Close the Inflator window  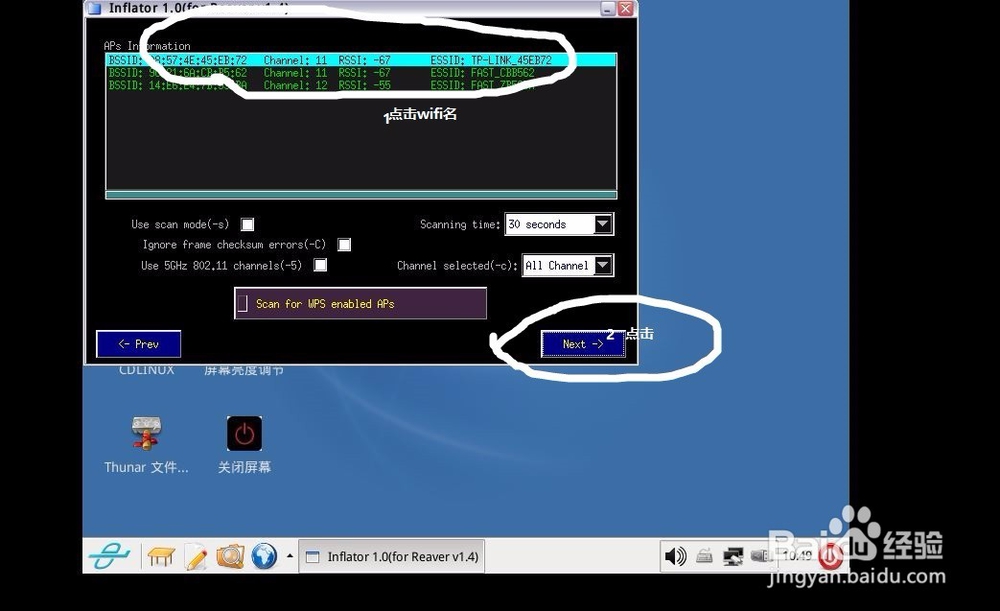click(626, 8)
